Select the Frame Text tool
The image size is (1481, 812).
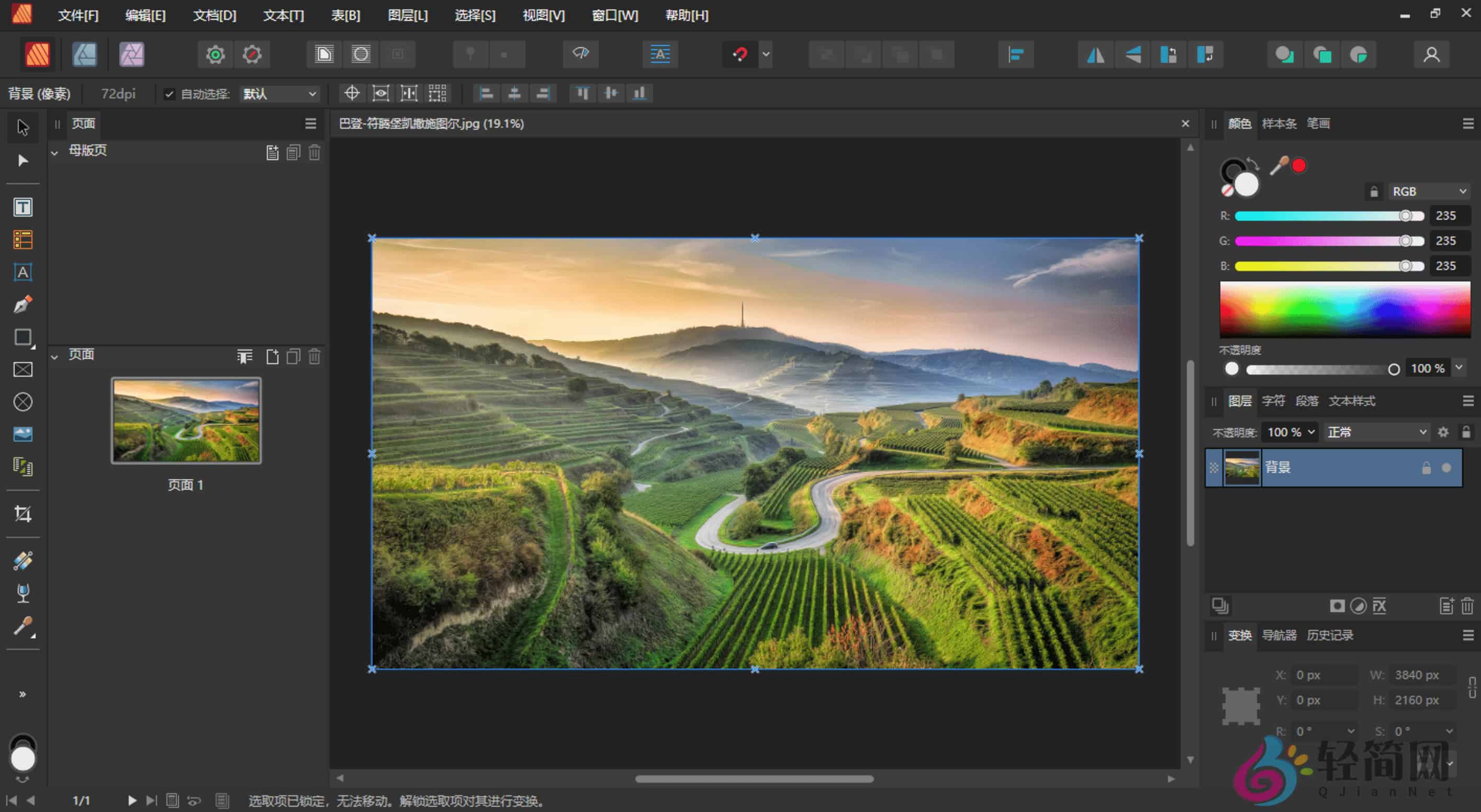click(23, 207)
